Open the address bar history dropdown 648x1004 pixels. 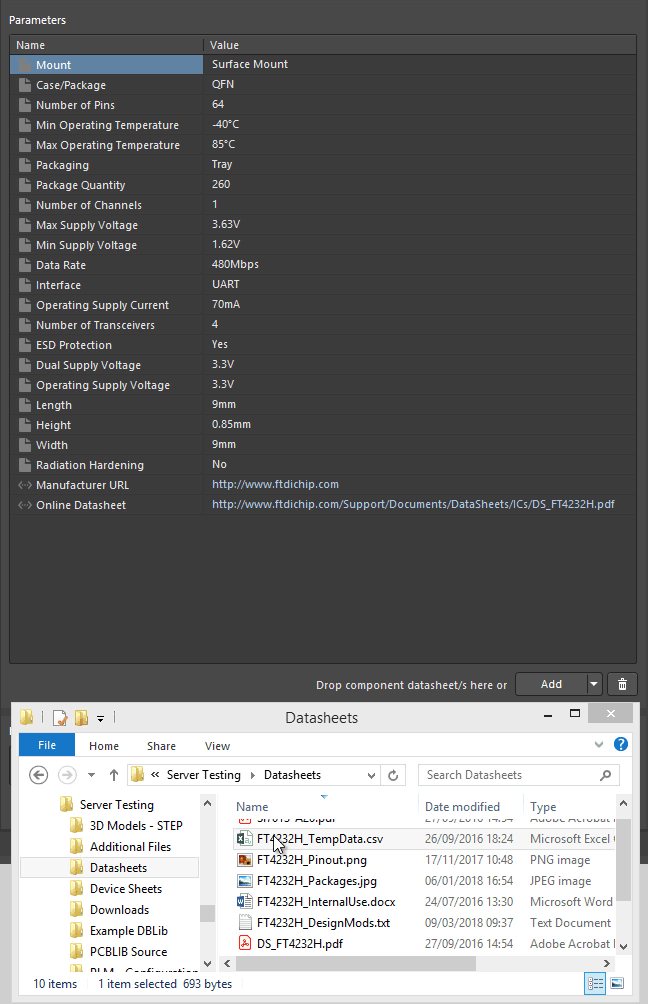point(371,775)
